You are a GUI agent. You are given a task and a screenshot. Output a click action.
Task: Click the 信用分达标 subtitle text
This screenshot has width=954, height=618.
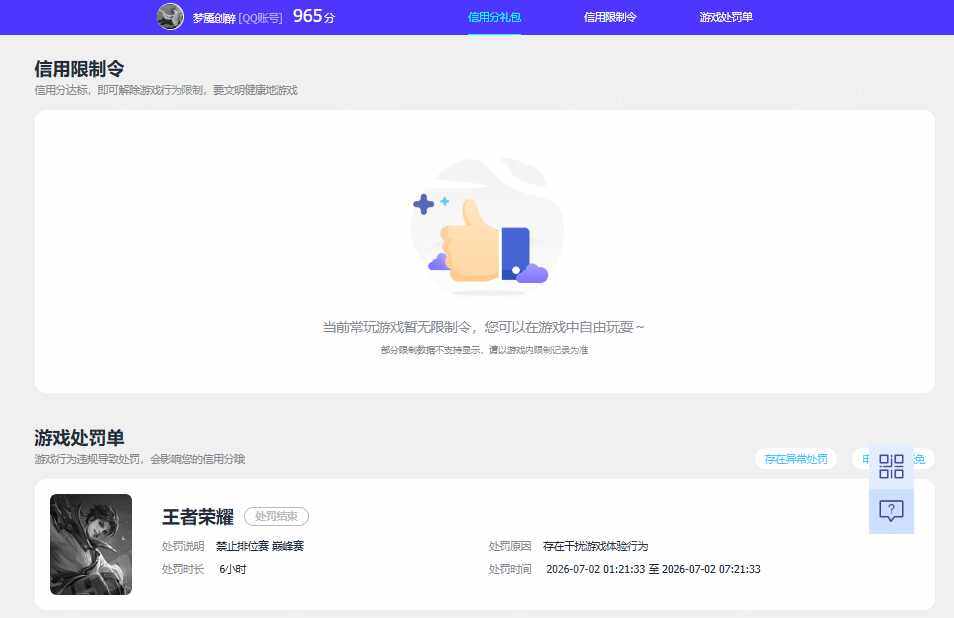165,90
